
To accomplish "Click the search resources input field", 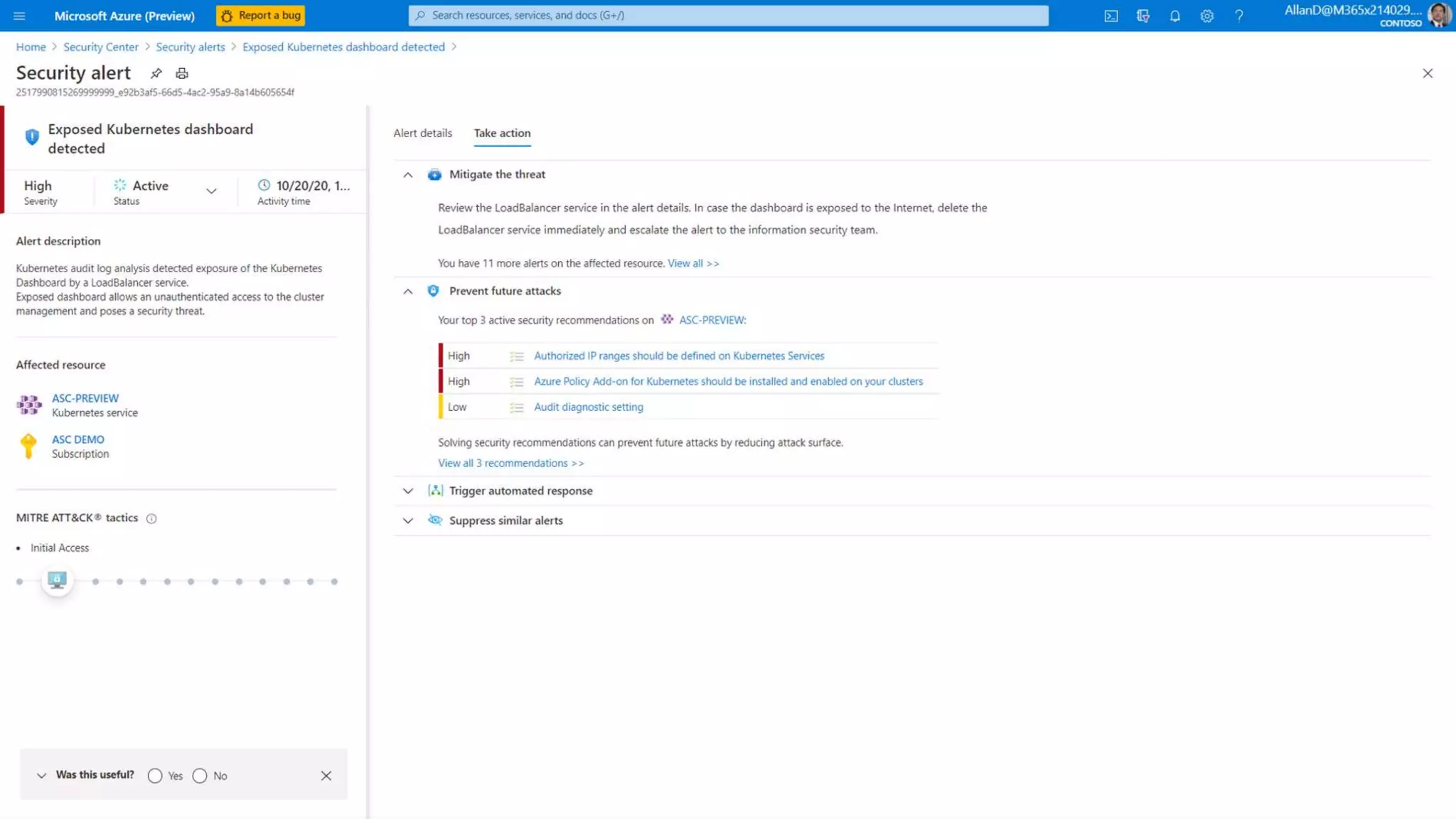I will [728, 16].
